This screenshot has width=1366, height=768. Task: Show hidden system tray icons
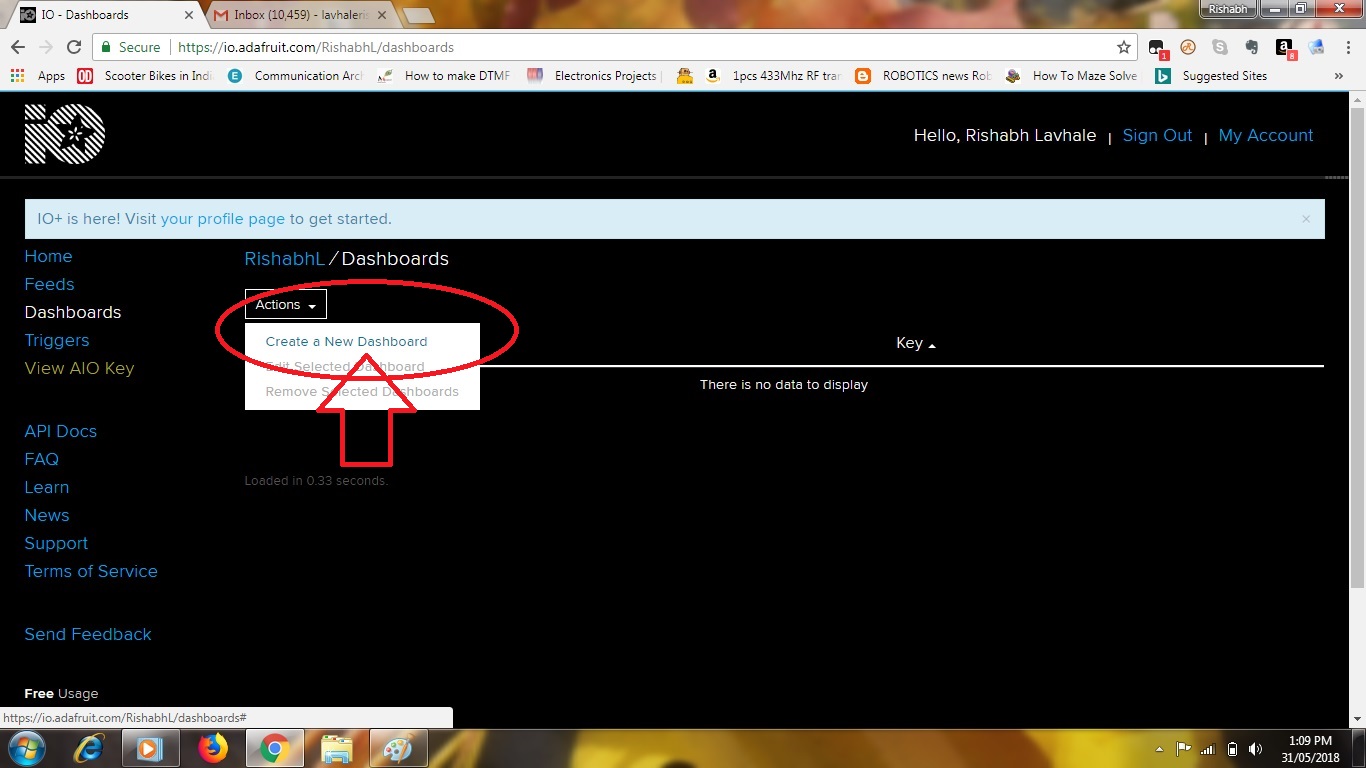(1159, 749)
